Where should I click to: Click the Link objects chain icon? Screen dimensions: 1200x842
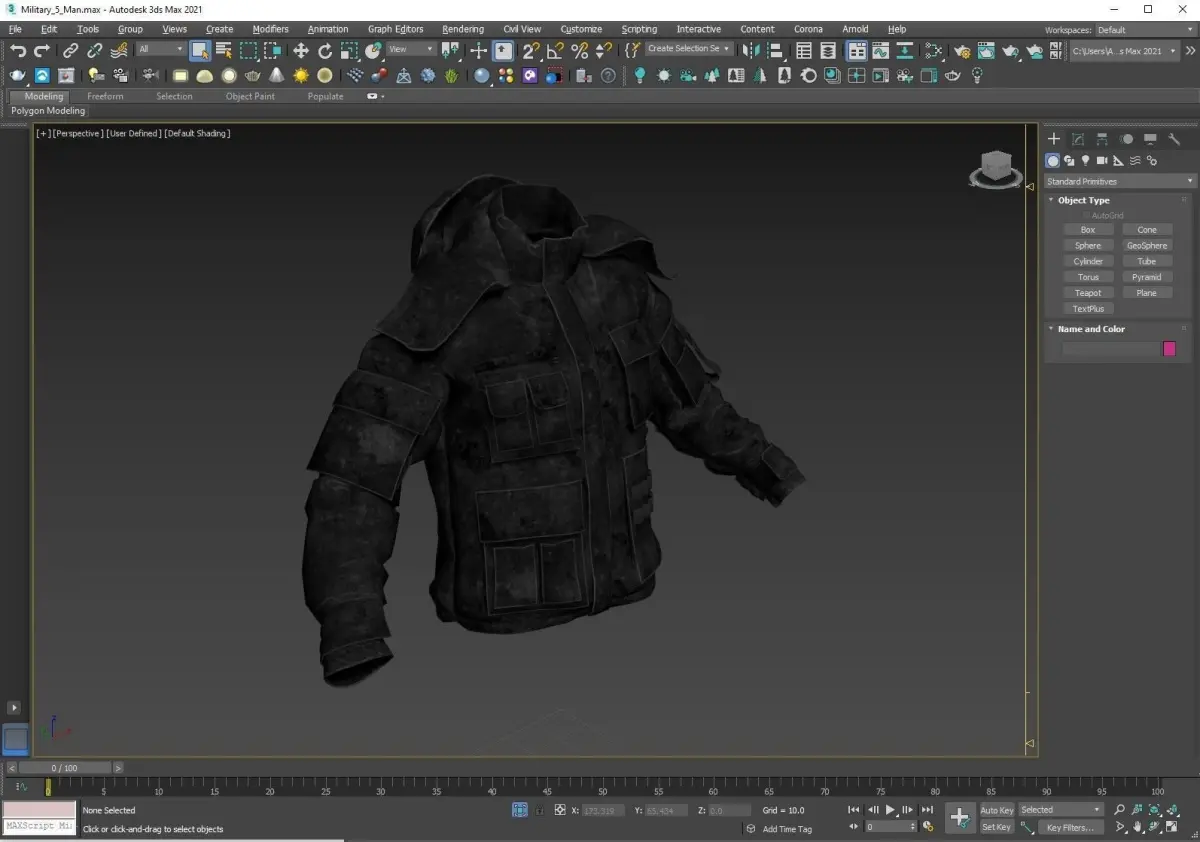click(x=70, y=50)
